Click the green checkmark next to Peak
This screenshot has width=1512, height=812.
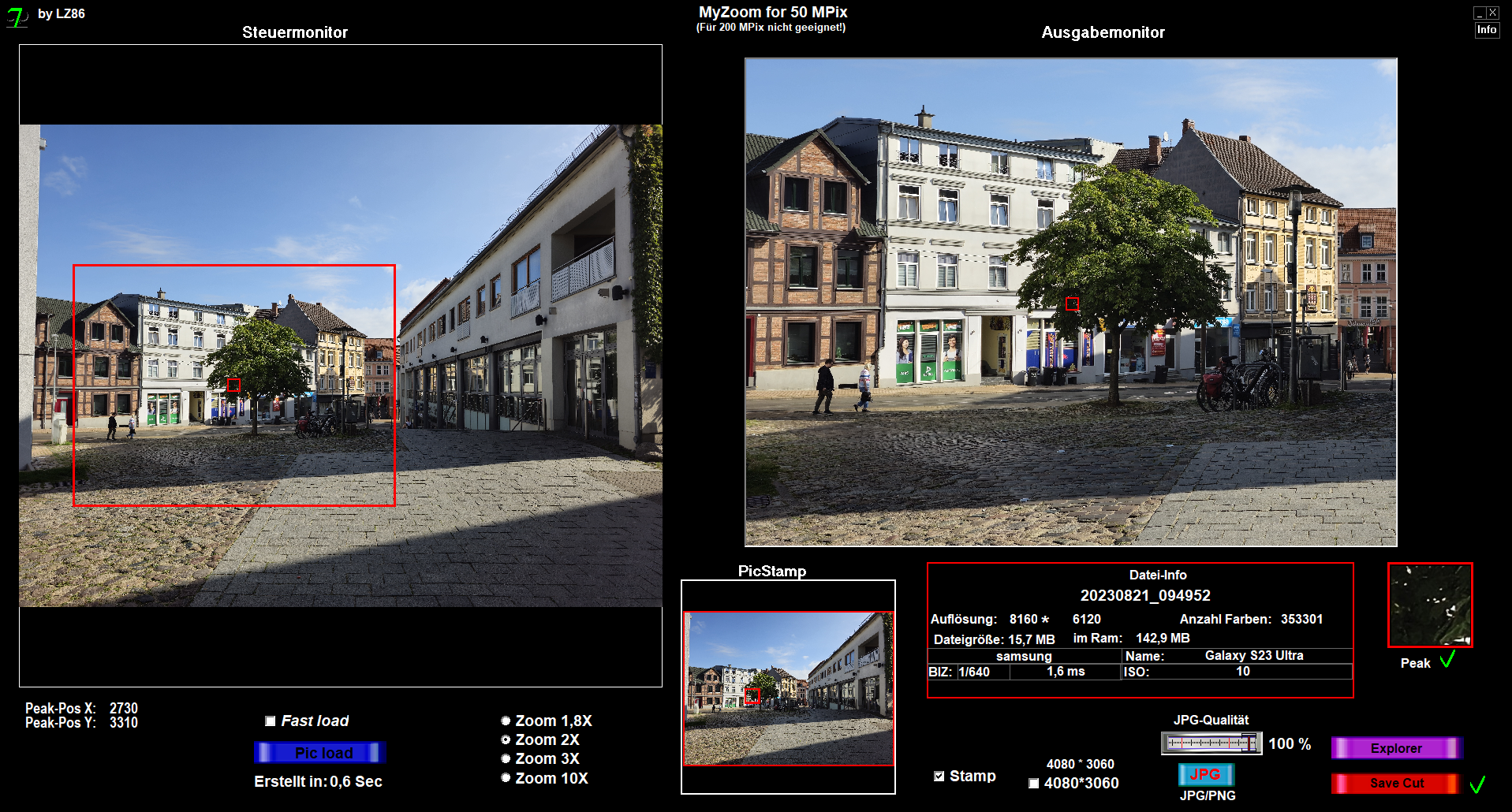tap(1447, 661)
